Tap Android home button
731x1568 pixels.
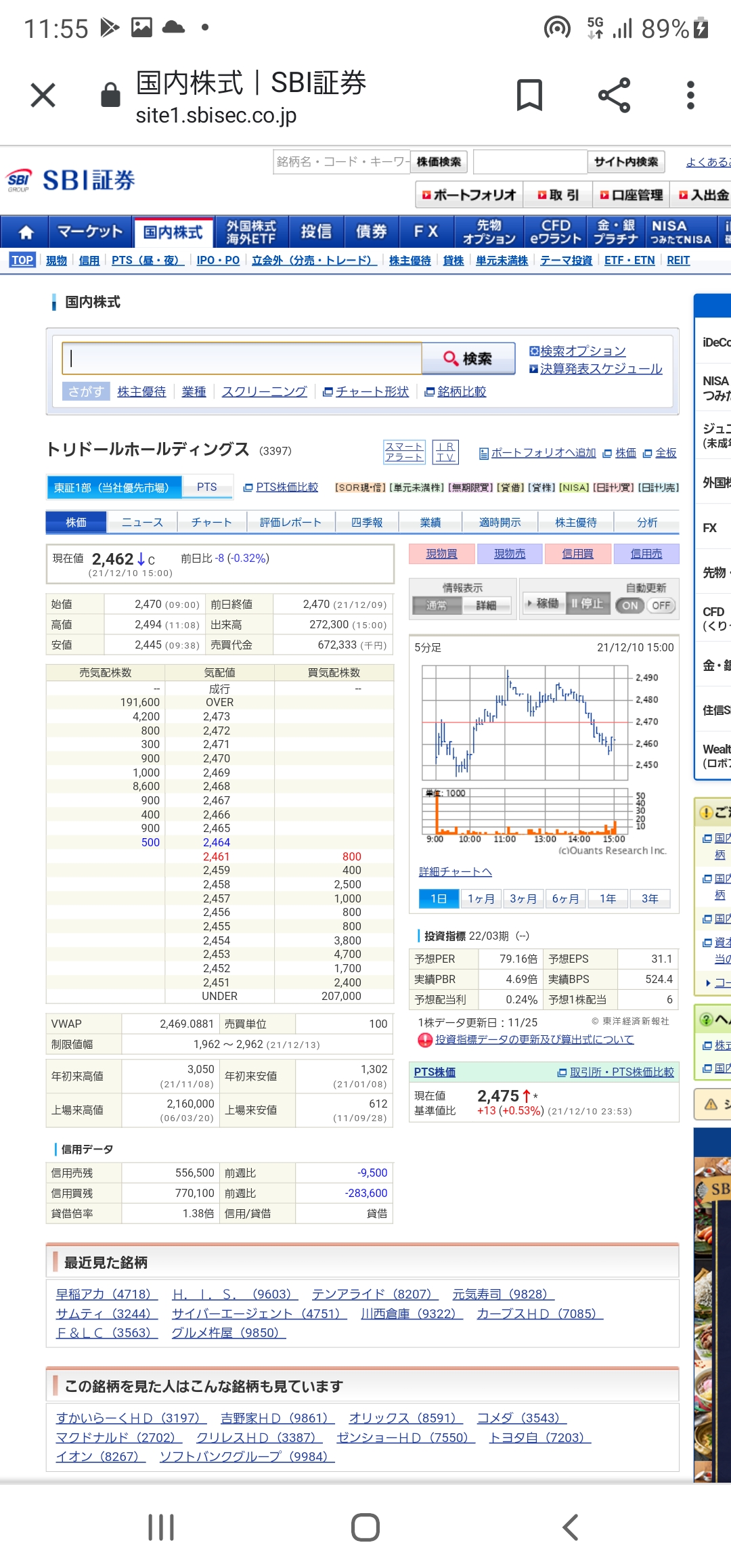365,1527
